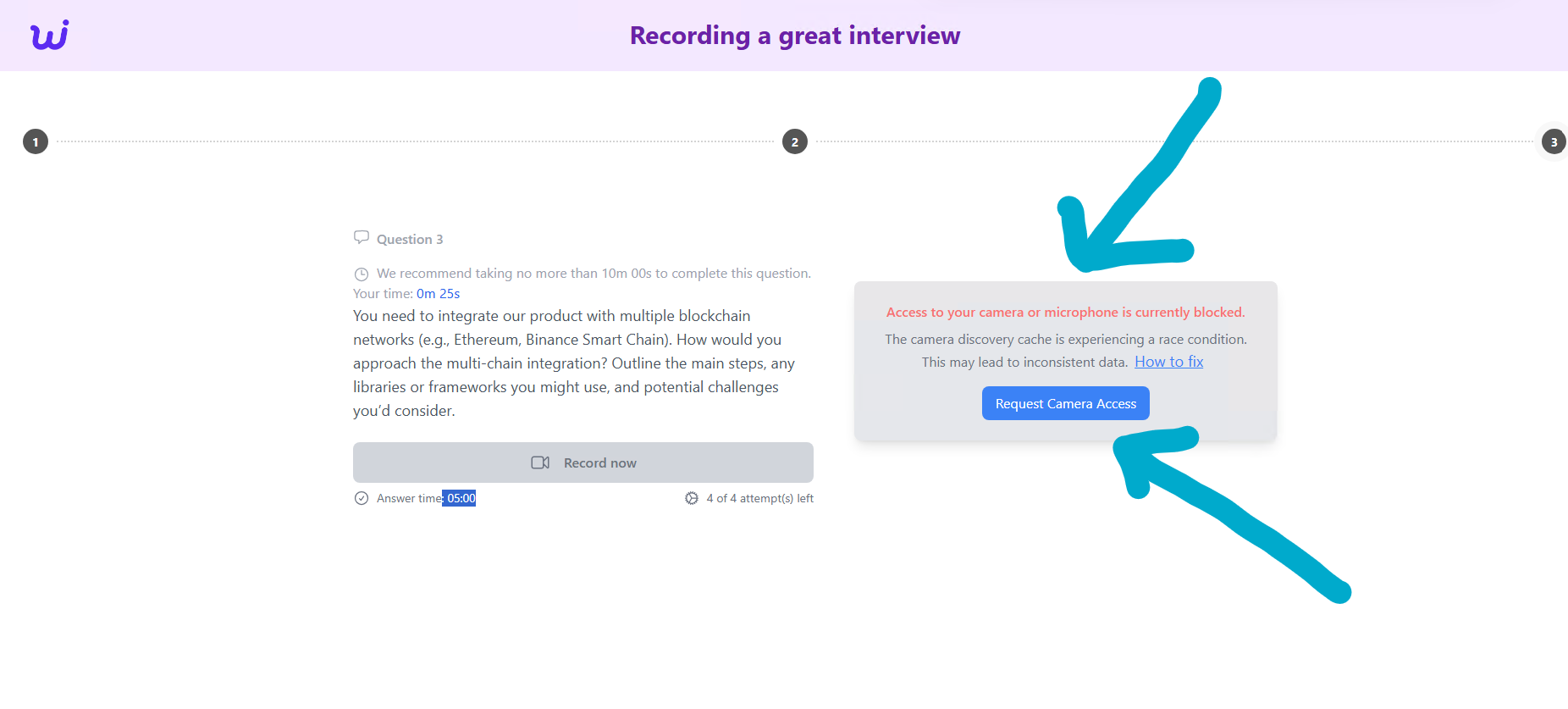
Task: Click the highlighted 05:00 answer time
Action: 461,498
